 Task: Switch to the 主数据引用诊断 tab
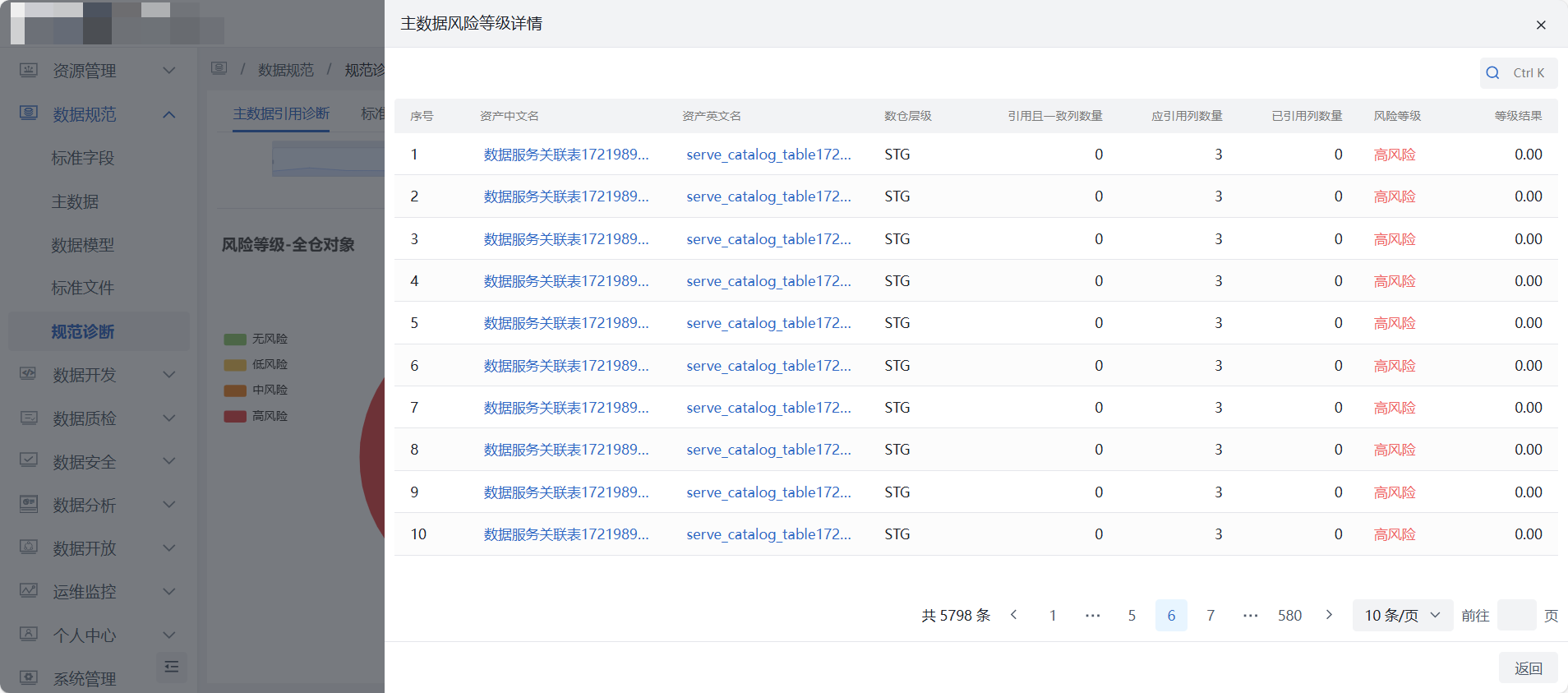281,113
